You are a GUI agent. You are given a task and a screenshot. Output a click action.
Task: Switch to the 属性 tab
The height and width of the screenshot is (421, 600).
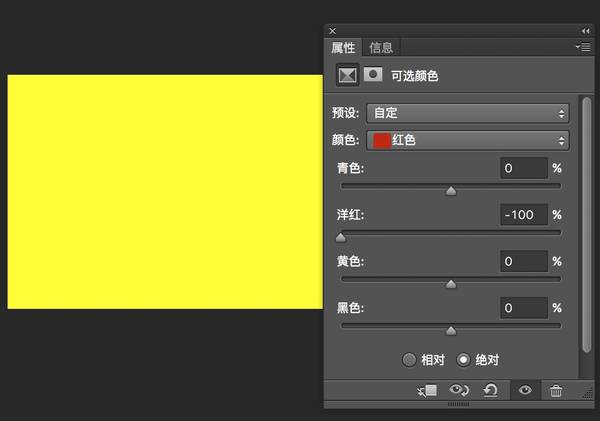coord(343,48)
